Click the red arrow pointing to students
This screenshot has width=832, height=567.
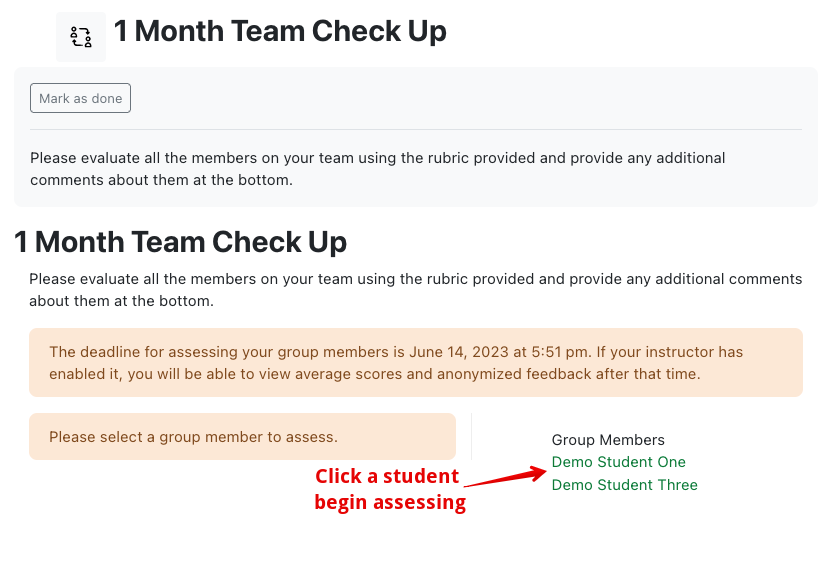click(505, 476)
